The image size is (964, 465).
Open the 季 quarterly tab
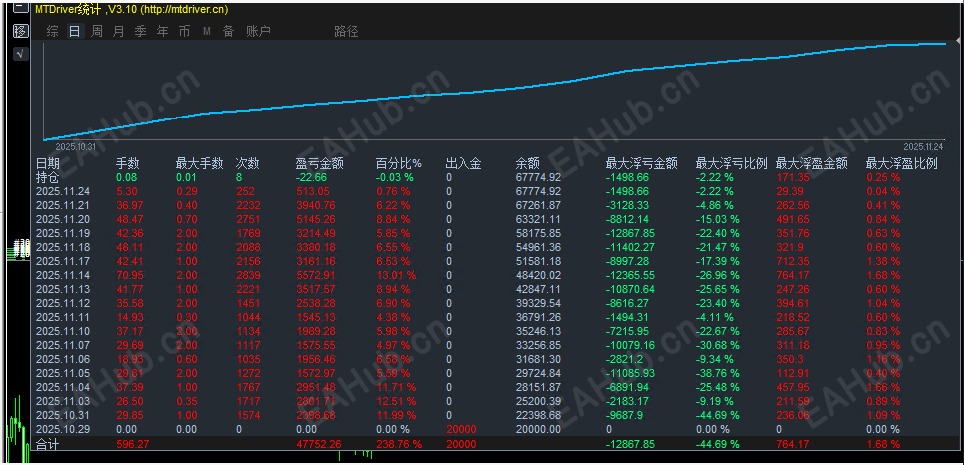(x=141, y=31)
